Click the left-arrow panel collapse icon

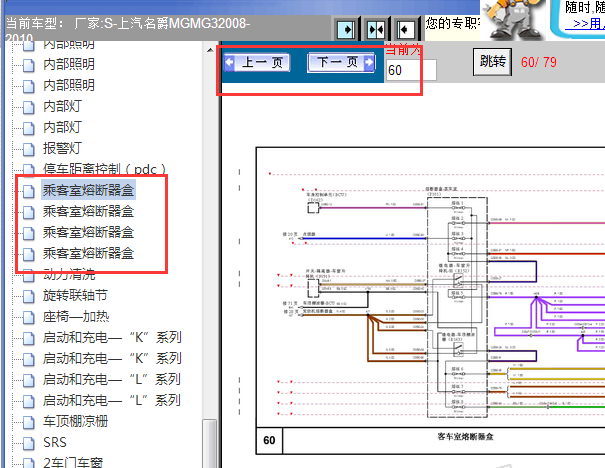406,29
